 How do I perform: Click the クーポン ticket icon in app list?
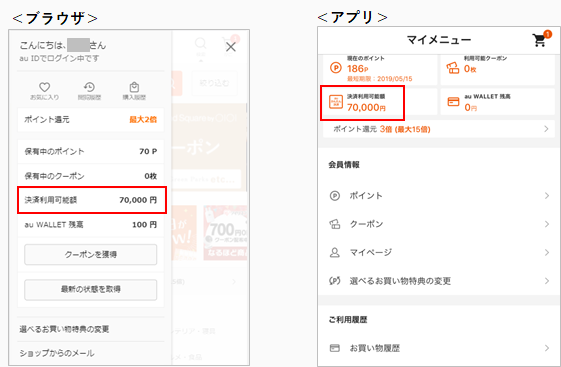tap(335, 224)
